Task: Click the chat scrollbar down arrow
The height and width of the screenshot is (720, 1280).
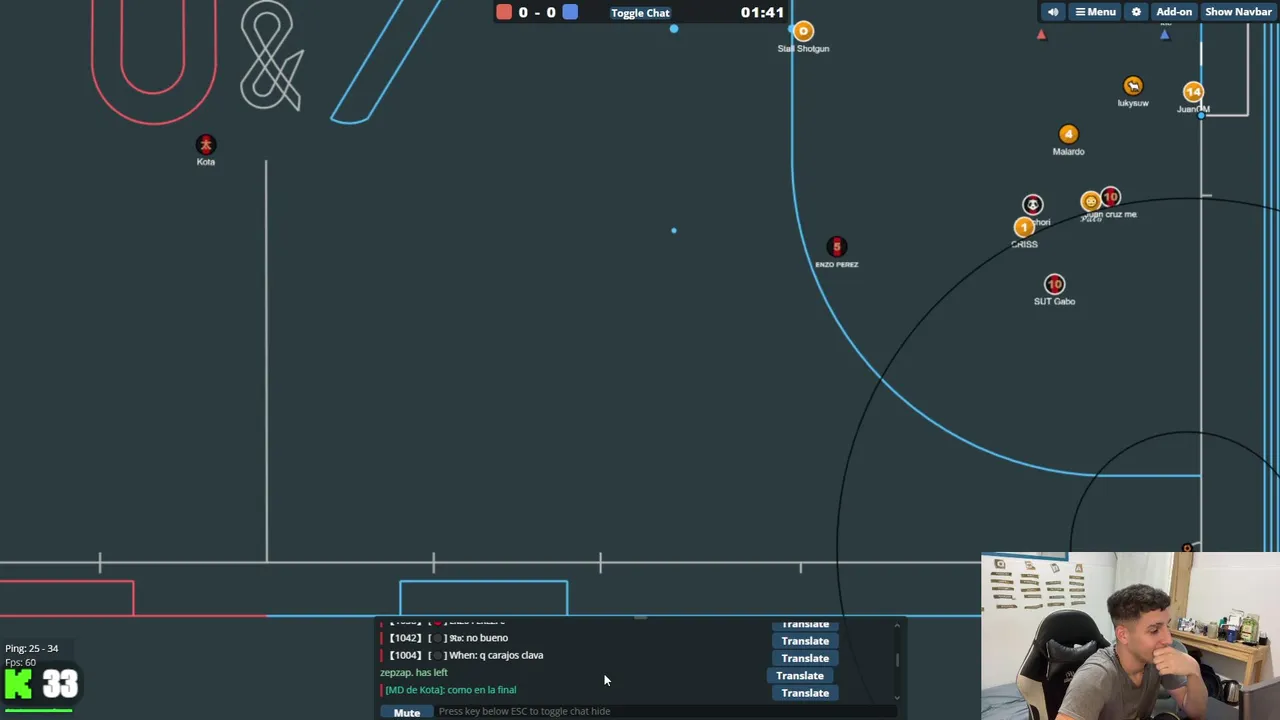Action: pyautogui.click(x=897, y=698)
